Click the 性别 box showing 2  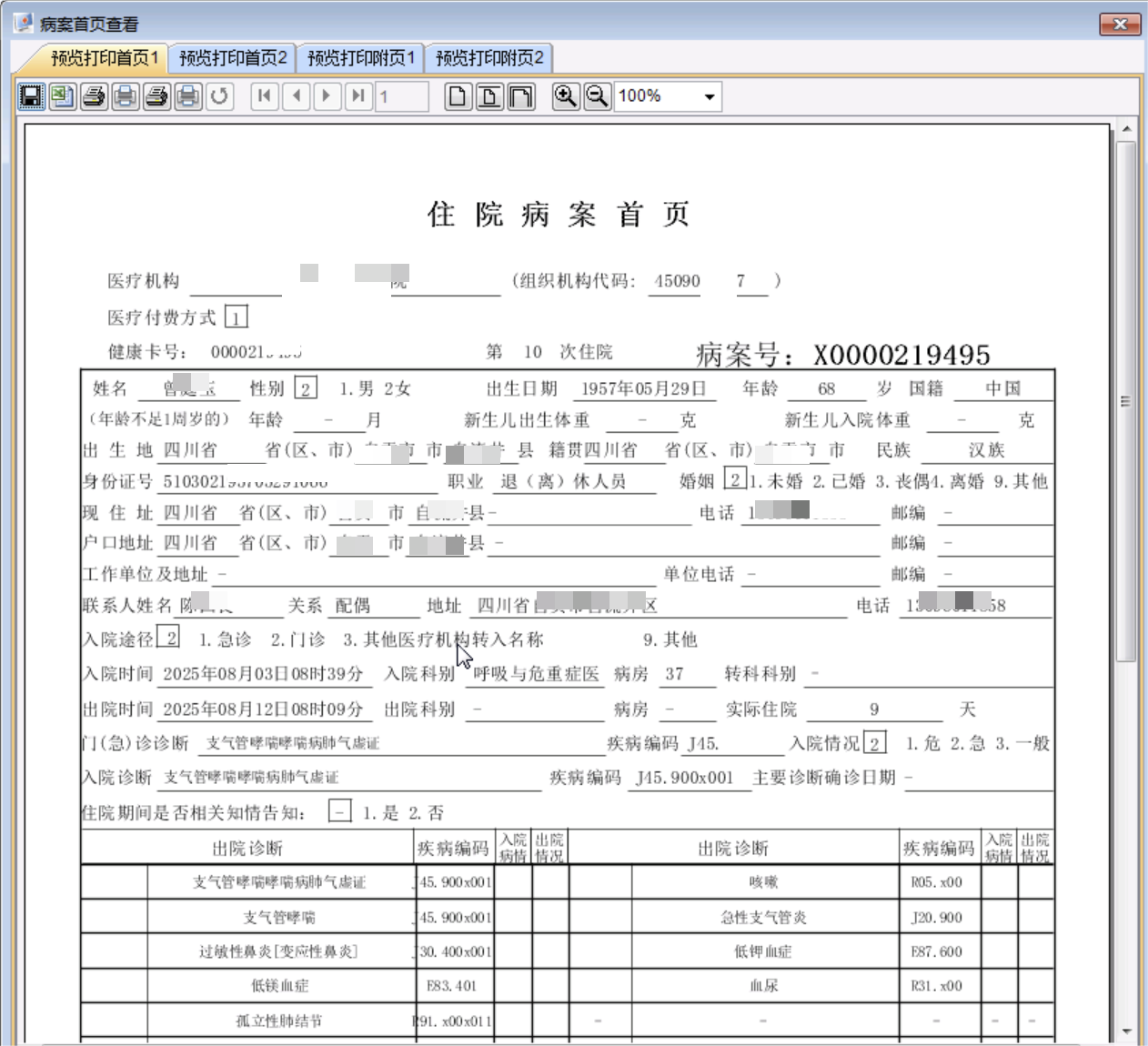coord(306,388)
